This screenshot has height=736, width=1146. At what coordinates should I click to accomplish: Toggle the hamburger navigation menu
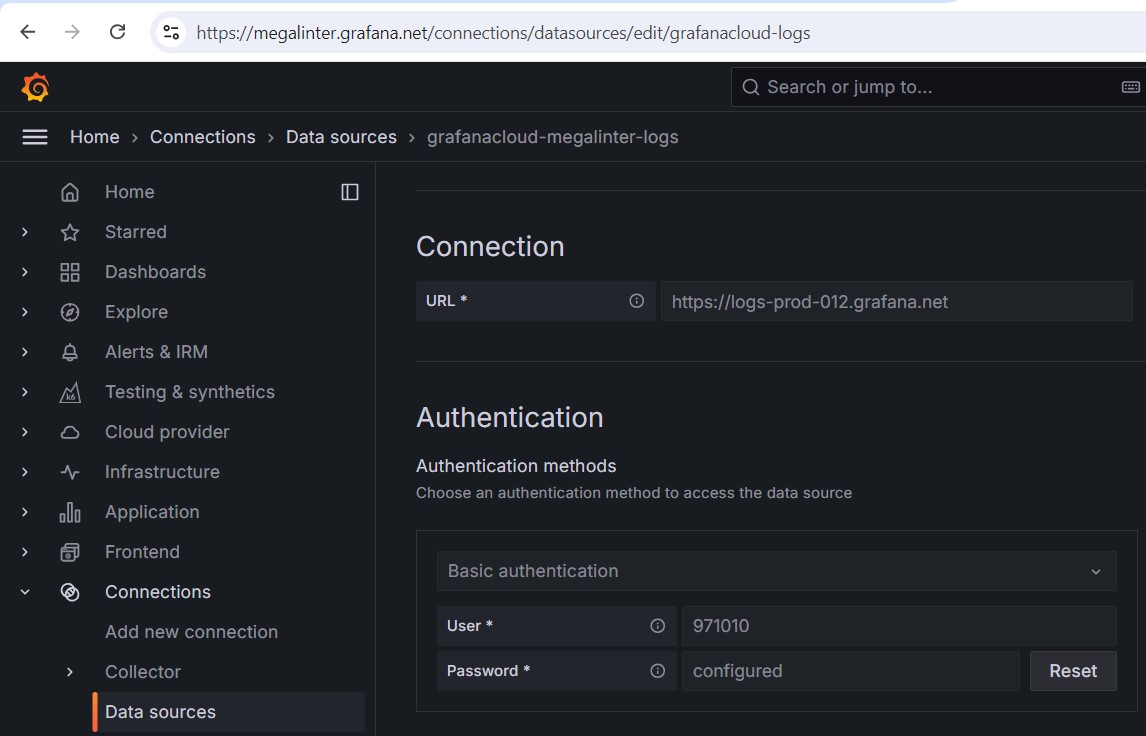coord(35,137)
